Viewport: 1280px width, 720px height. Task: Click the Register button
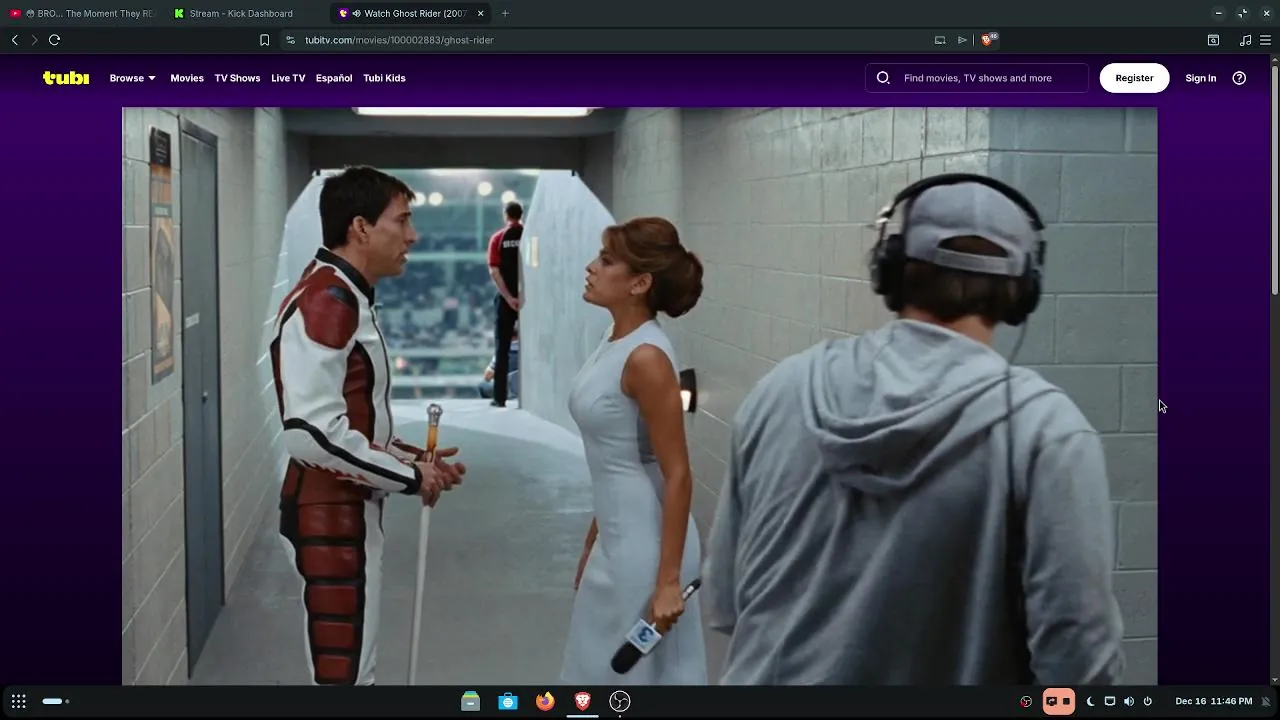(1134, 78)
